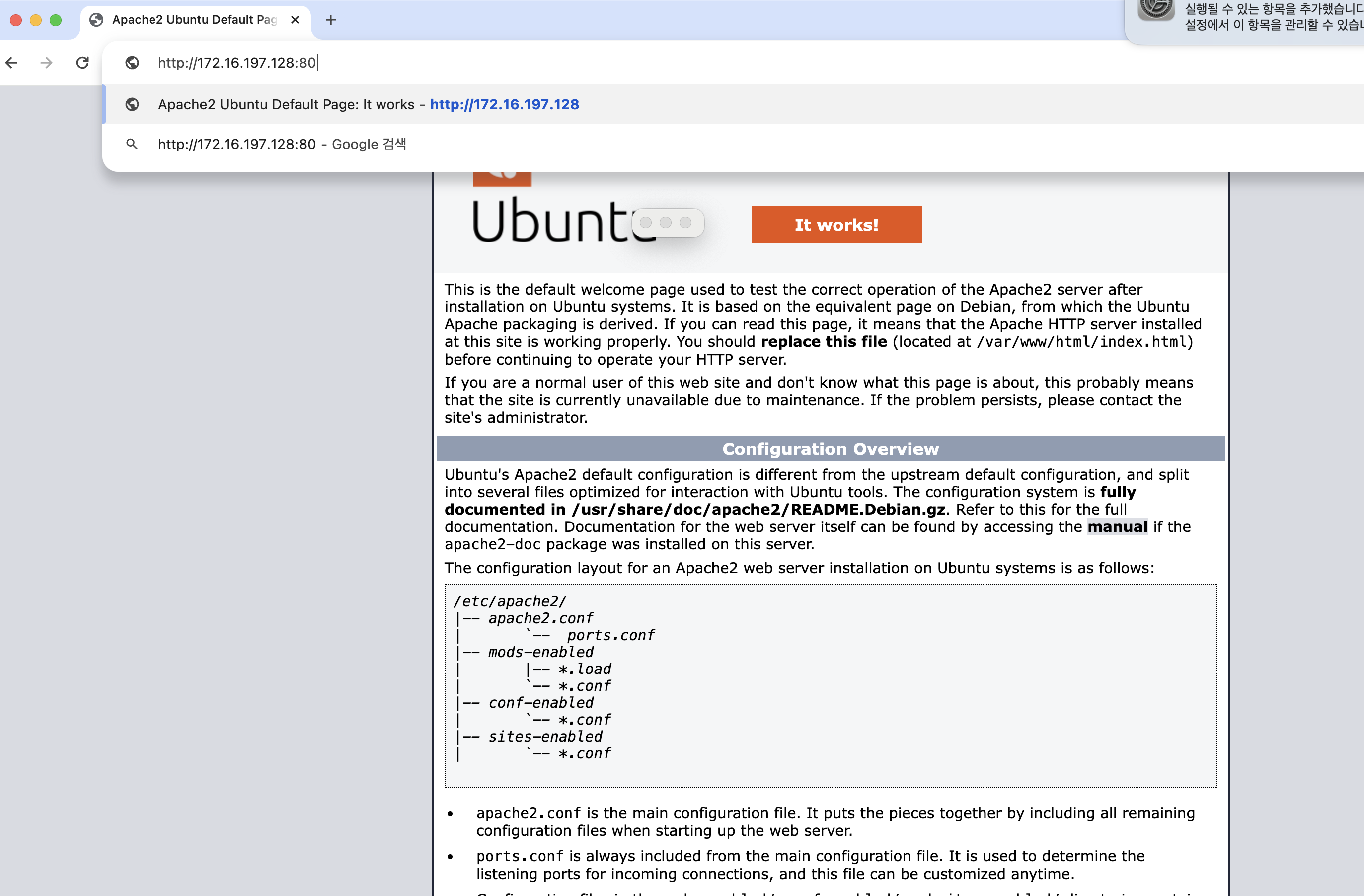Viewport: 1364px width, 896px height.
Task: Click the magnifier icon beside Google search suggestion
Action: (x=133, y=145)
